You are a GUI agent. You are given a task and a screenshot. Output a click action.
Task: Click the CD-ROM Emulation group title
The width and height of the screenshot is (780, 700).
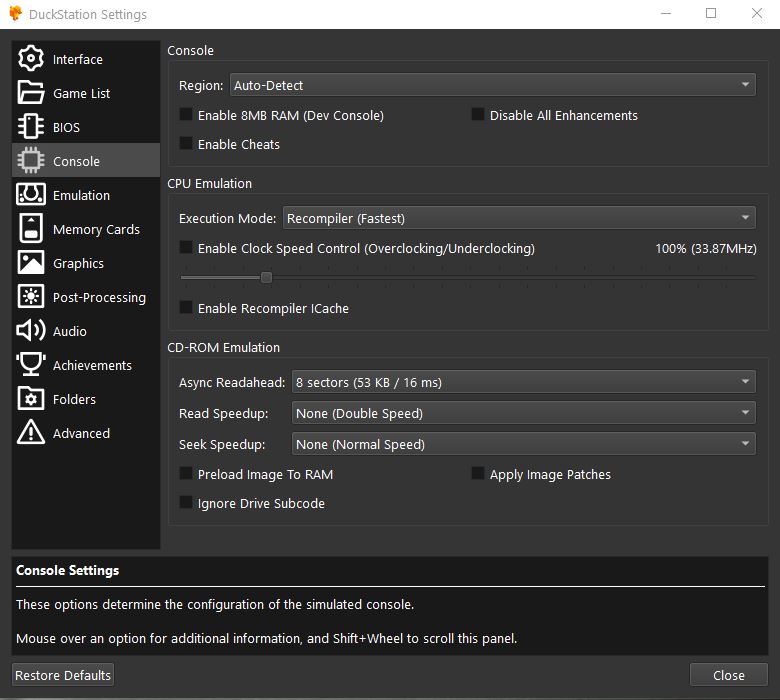pyautogui.click(x=223, y=347)
